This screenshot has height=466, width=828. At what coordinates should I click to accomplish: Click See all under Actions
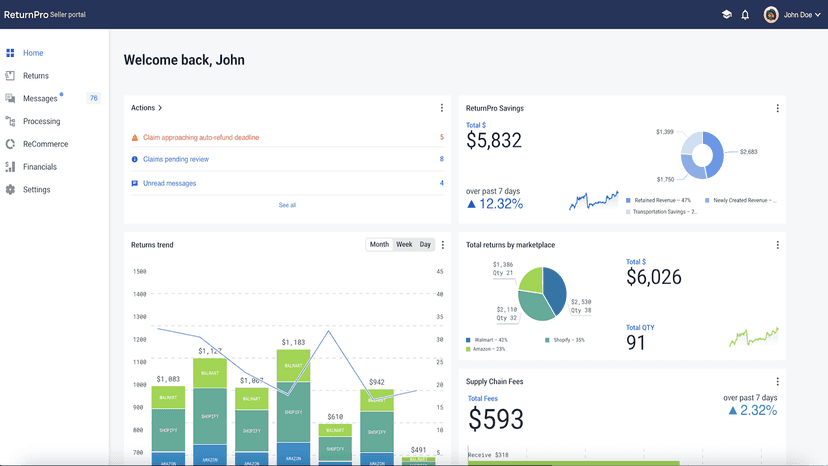click(287, 205)
